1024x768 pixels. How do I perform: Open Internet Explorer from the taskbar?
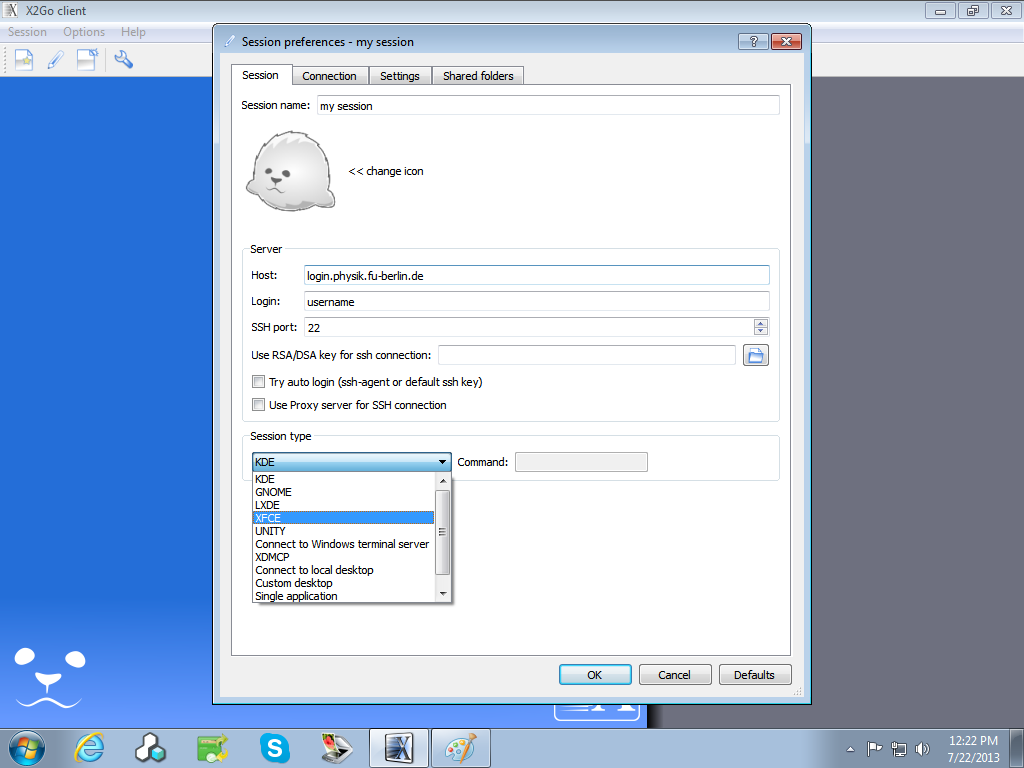[x=89, y=748]
